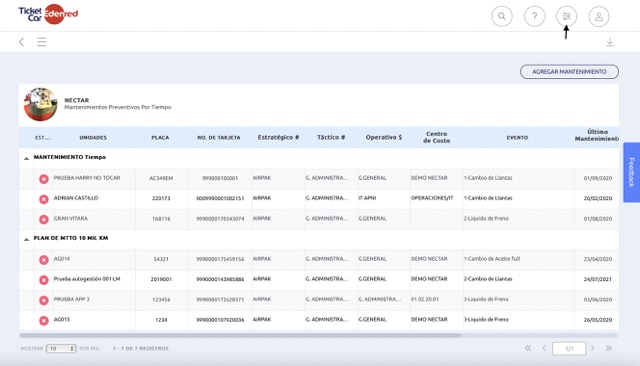640x366 pixels.
Task: Select unit name Prueba autogestión 001 LM
Action: pyautogui.click(x=87, y=279)
